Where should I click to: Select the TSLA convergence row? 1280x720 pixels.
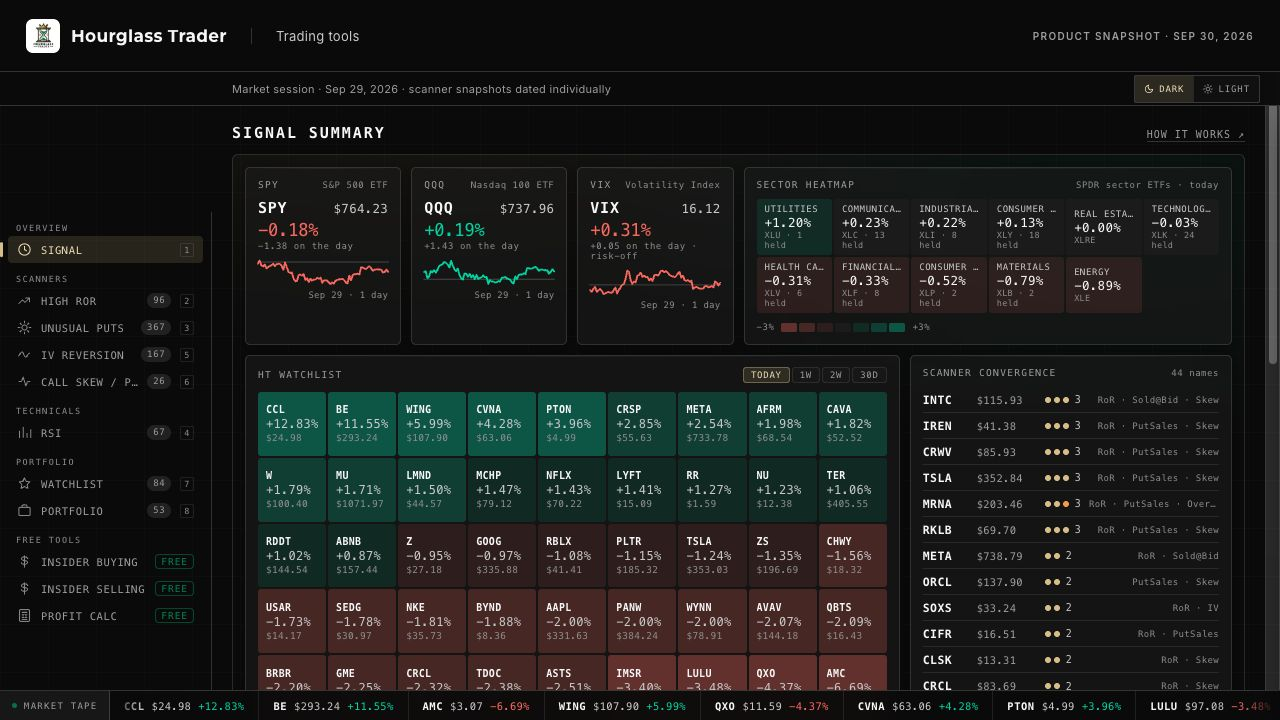(1070, 478)
